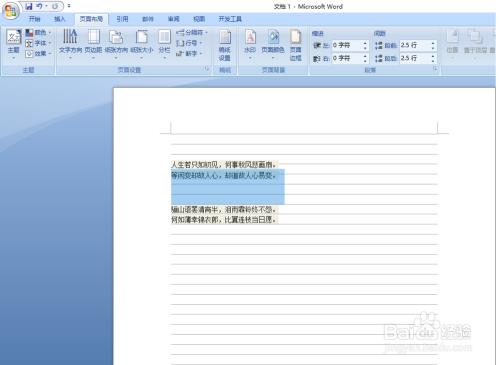Open theme 颜色 colors dropdown
This screenshot has width=500, height=365.
pos(38,33)
